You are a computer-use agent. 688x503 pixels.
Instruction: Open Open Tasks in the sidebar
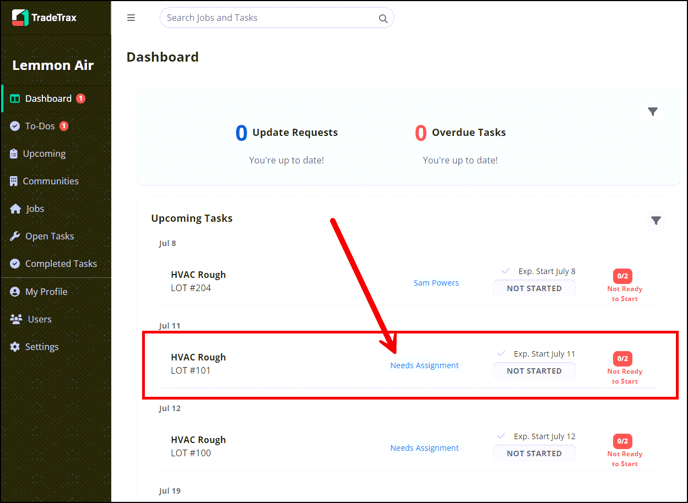click(50, 237)
